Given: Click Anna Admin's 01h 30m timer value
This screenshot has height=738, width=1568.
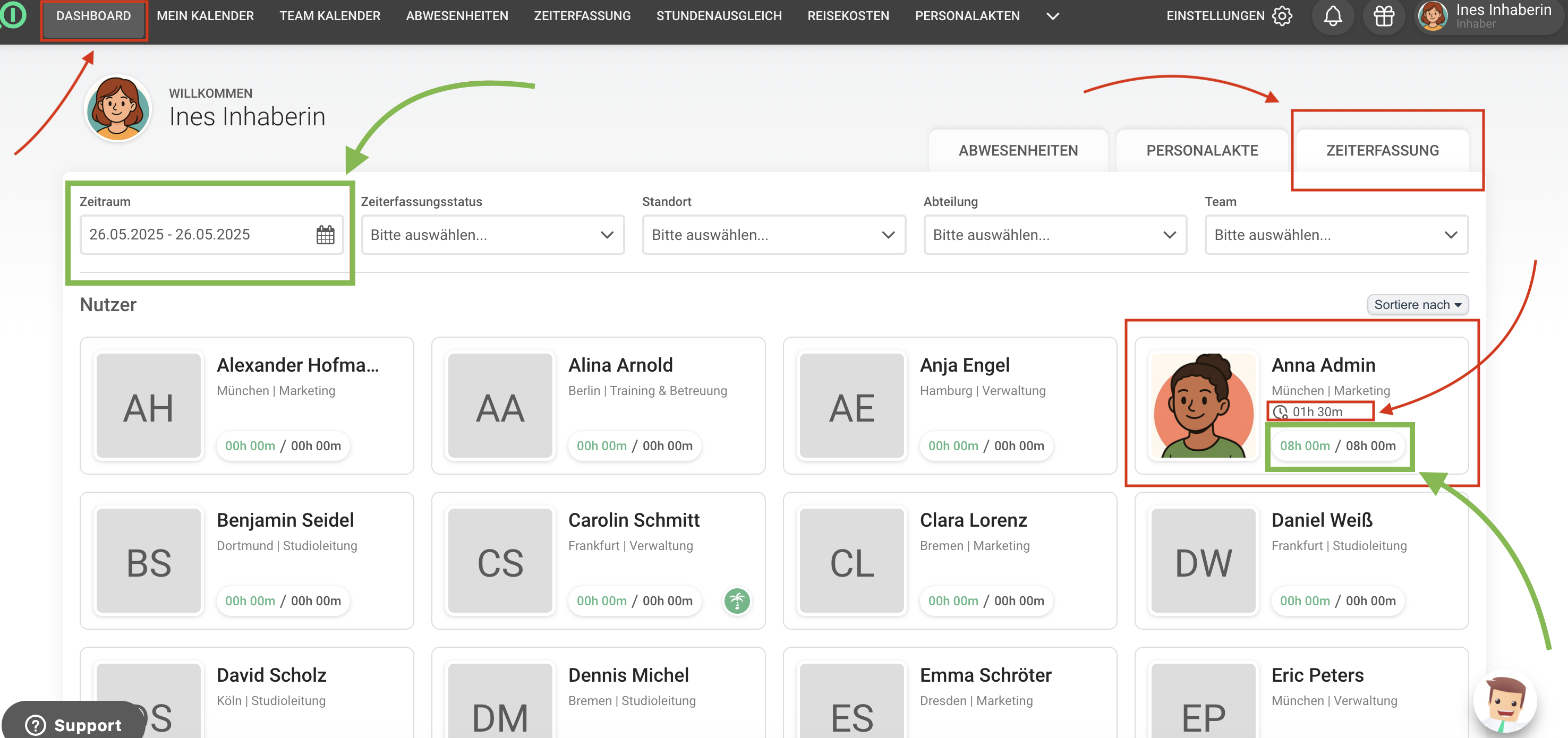Looking at the screenshot, I should (1317, 412).
